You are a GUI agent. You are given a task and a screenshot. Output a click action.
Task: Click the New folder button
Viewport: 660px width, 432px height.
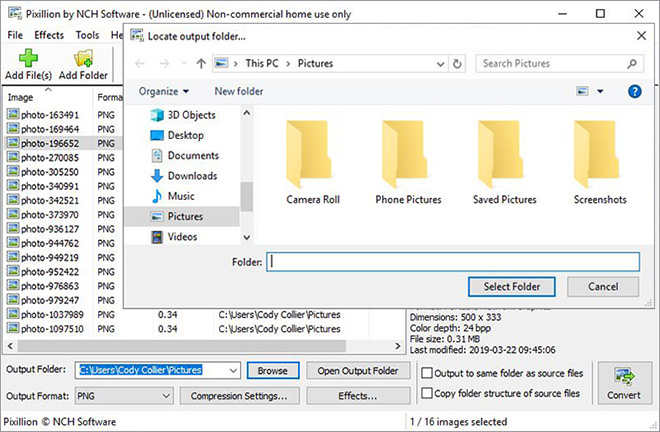239,91
